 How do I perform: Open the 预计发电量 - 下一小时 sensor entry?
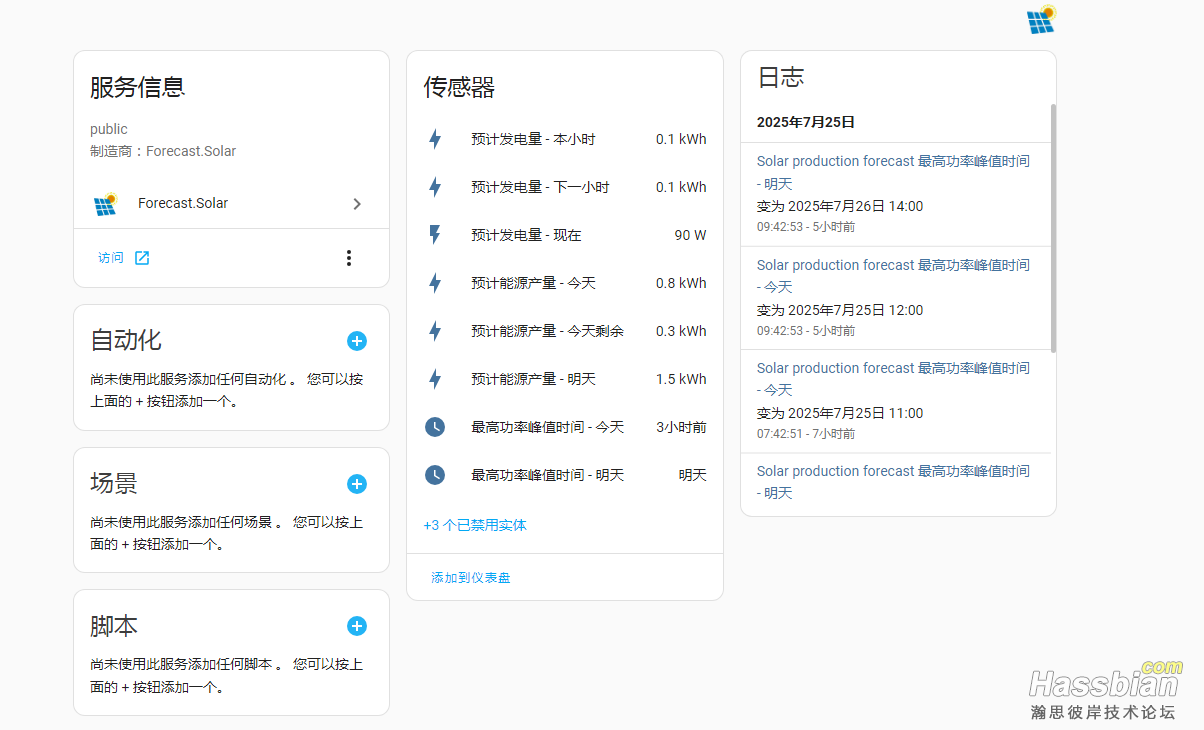pos(565,187)
